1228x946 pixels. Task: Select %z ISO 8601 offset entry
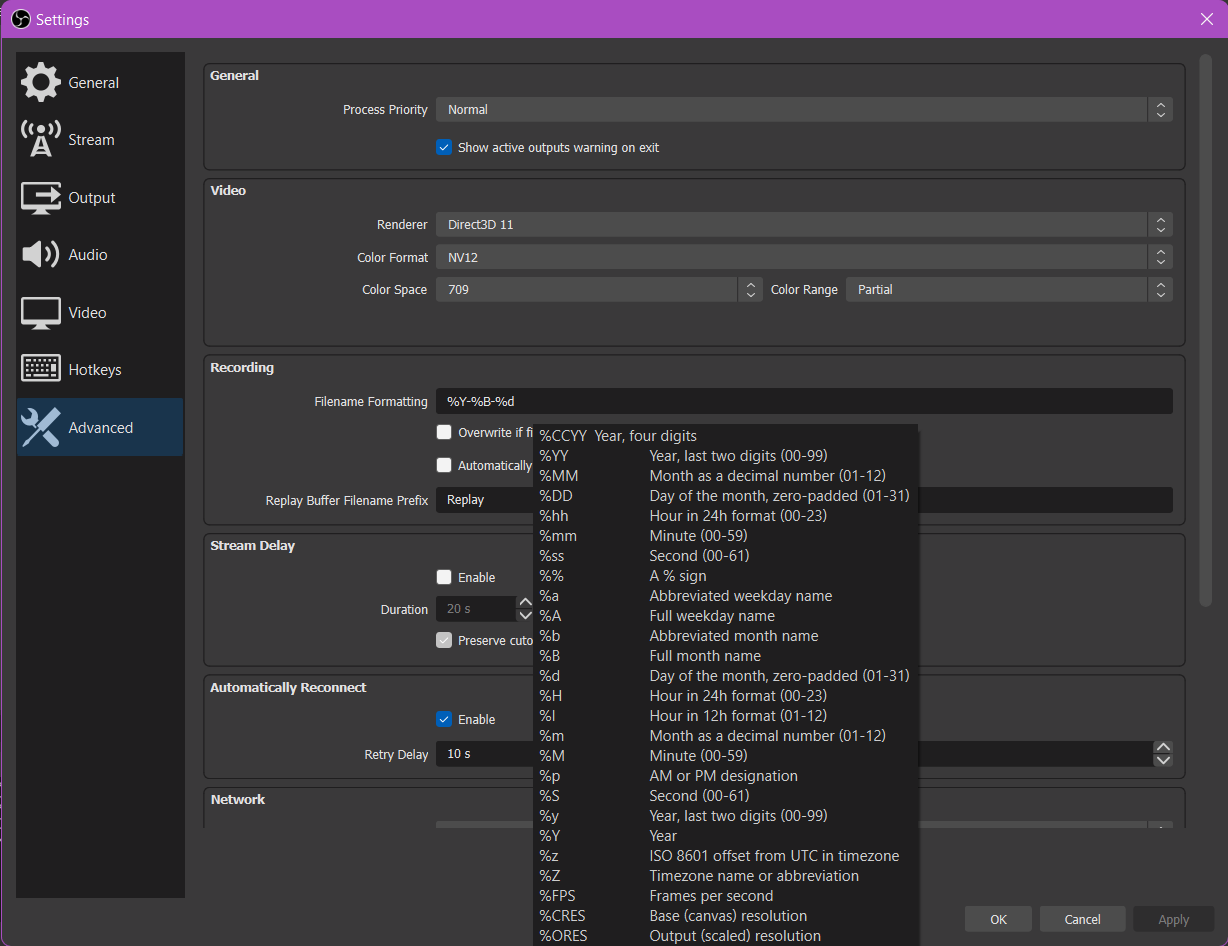coord(726,856)
